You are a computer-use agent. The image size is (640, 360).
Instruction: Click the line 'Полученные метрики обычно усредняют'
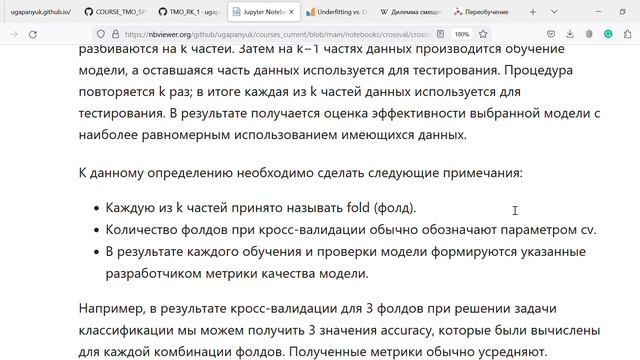[x=418, y=351]
